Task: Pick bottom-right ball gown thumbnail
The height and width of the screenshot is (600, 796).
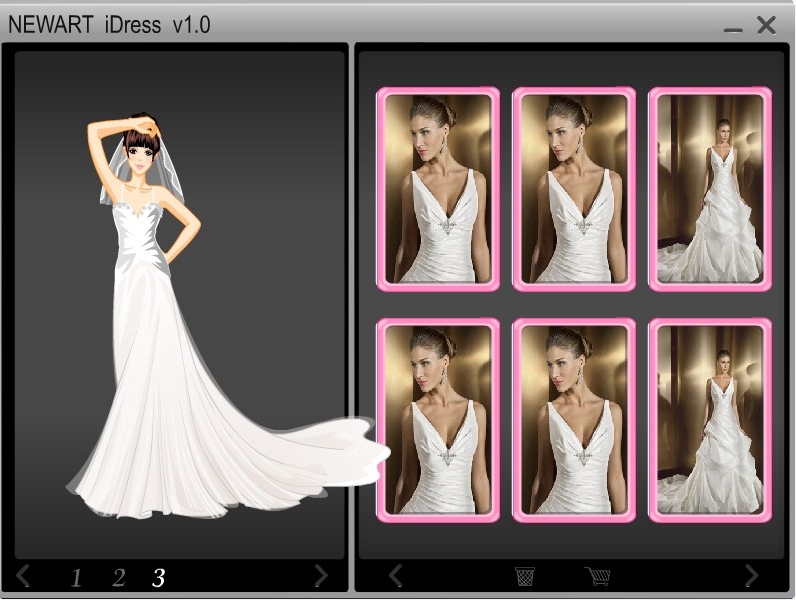Action: pyautogui.click(x=710, y=420)
